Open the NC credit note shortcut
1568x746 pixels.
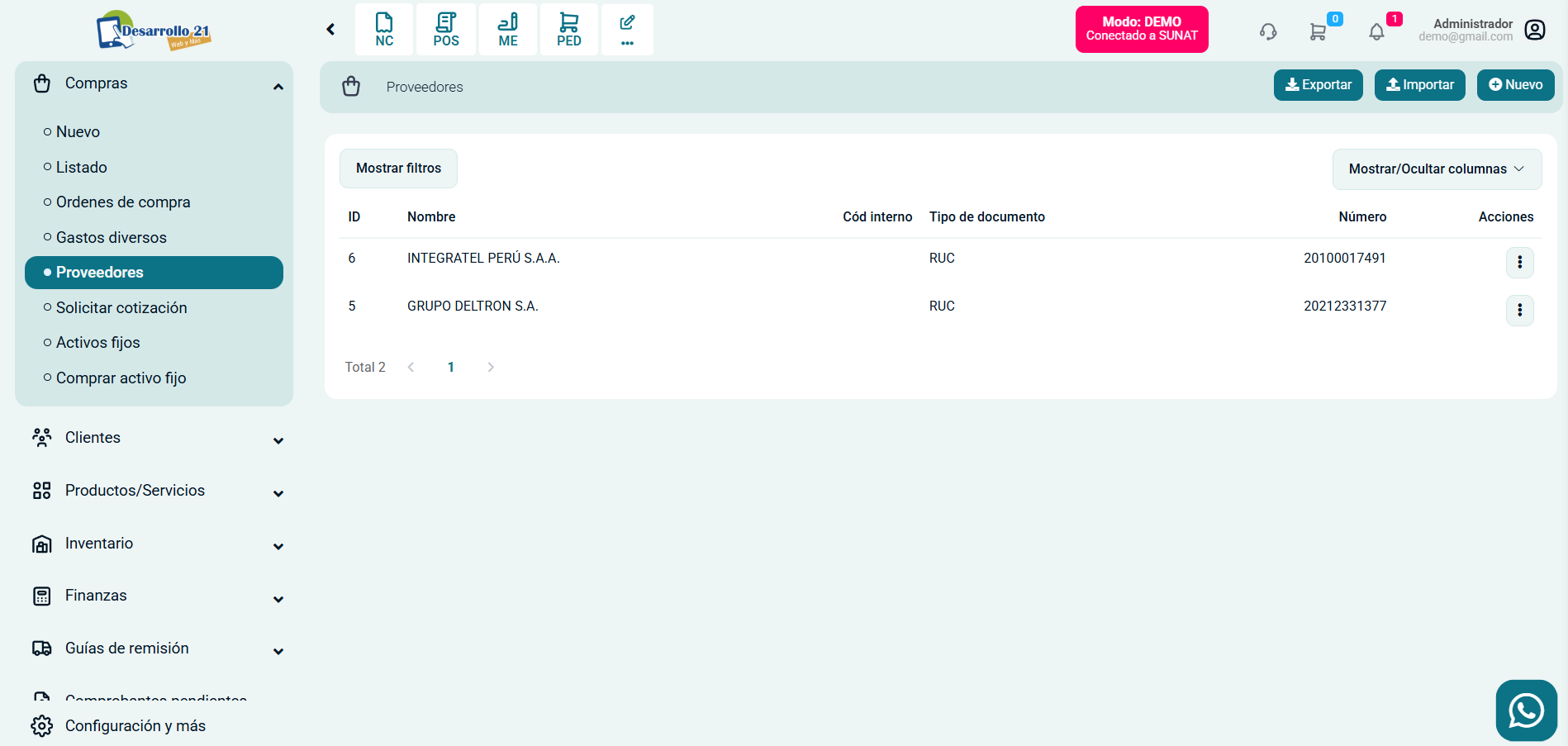(x=384, y=30)
